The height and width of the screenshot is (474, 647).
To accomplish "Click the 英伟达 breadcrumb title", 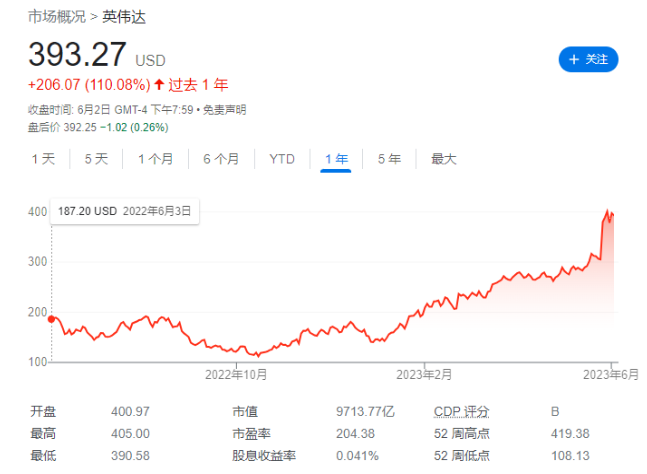I will click(x=124, y=17).
